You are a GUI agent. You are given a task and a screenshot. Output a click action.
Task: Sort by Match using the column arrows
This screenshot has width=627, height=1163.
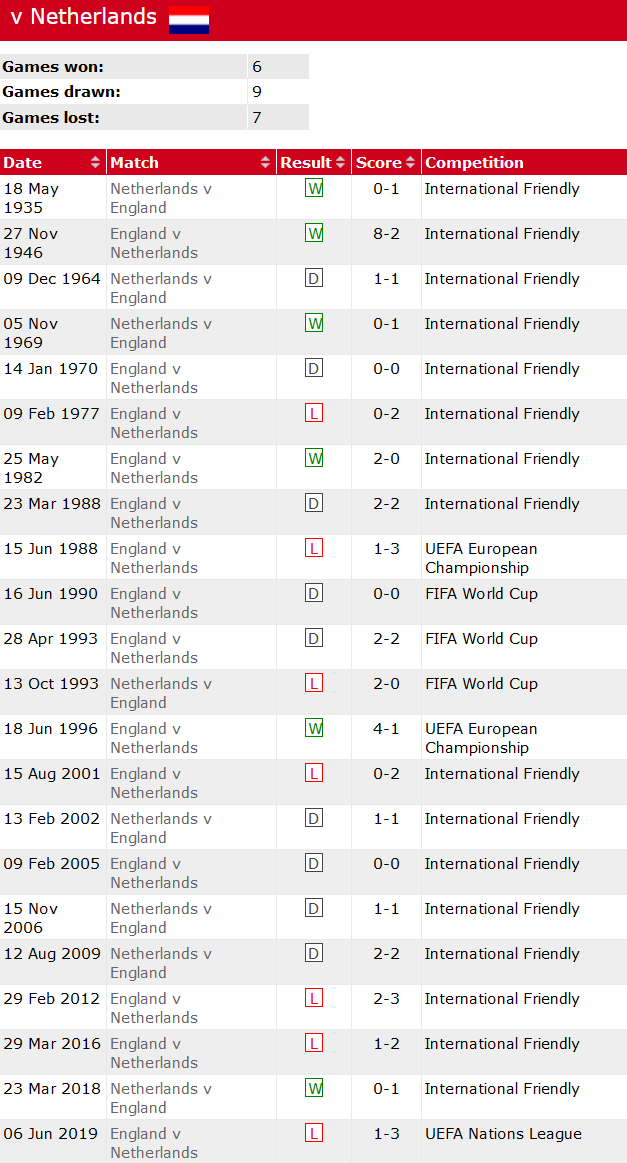point(266,163)
